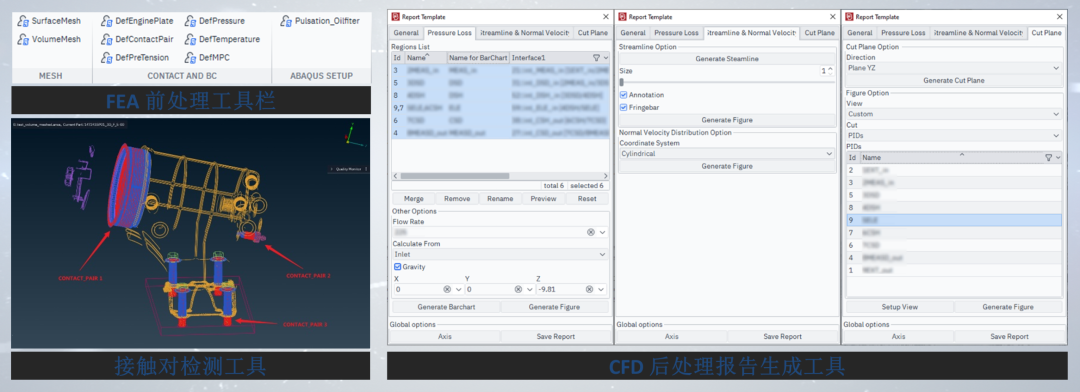Open the DefPressure tool
Image resolution: width=1080 pixels, height=392 pixels.
[214, 21]
